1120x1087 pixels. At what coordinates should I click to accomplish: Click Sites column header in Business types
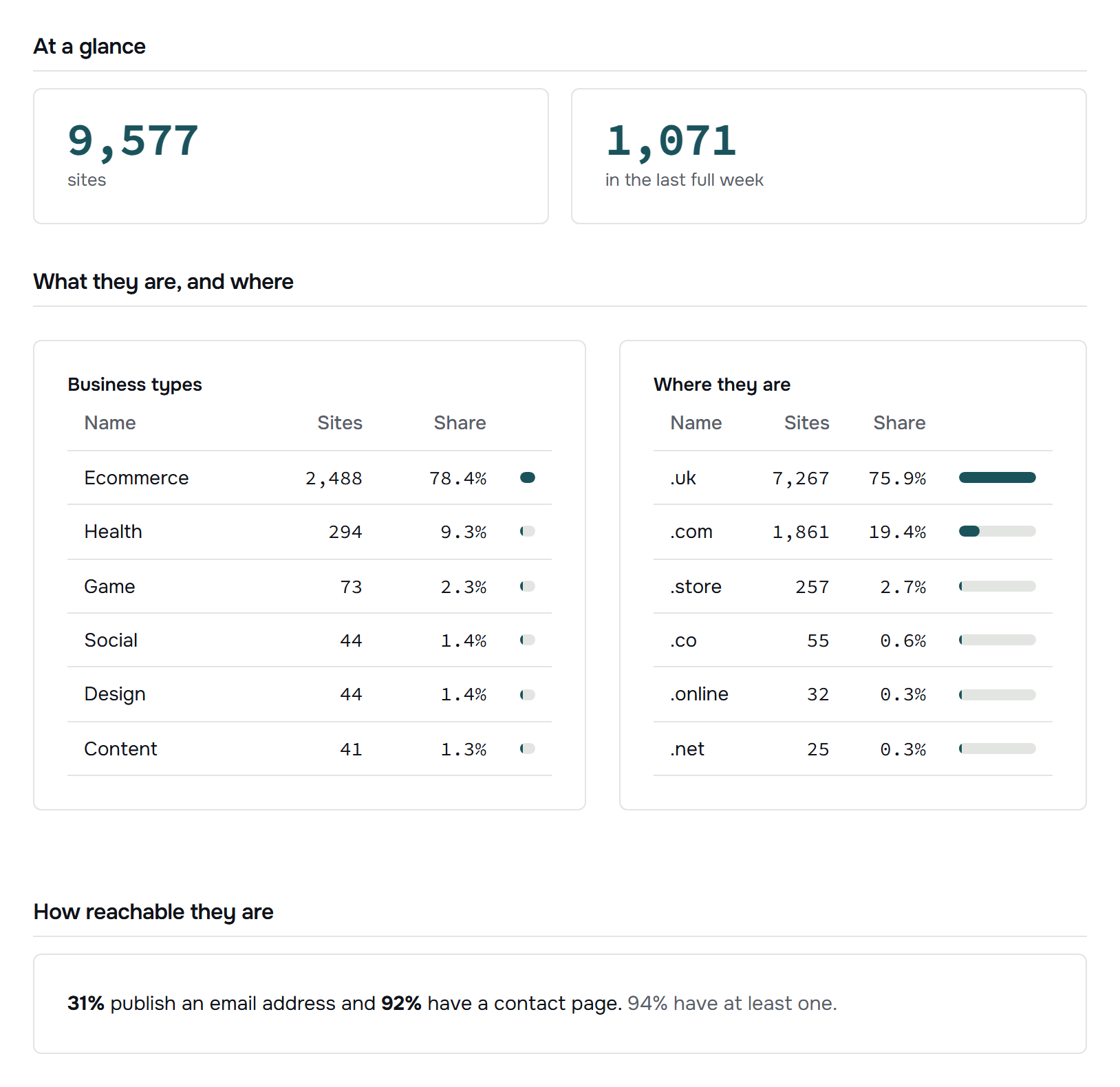pyautogui.click(x=340, y=422)
